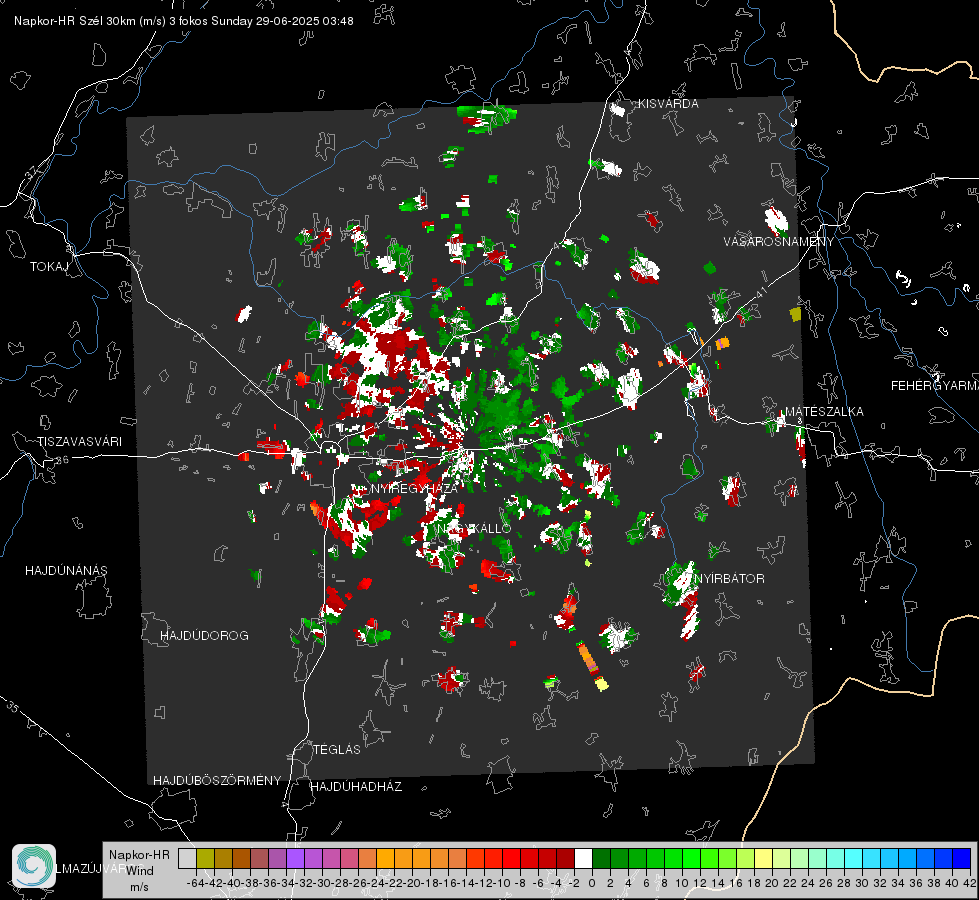The height and width of the screenshot is (900, 979).
Task: Click the HAJDÚDOROG town label
Action: tap(204, 636)
